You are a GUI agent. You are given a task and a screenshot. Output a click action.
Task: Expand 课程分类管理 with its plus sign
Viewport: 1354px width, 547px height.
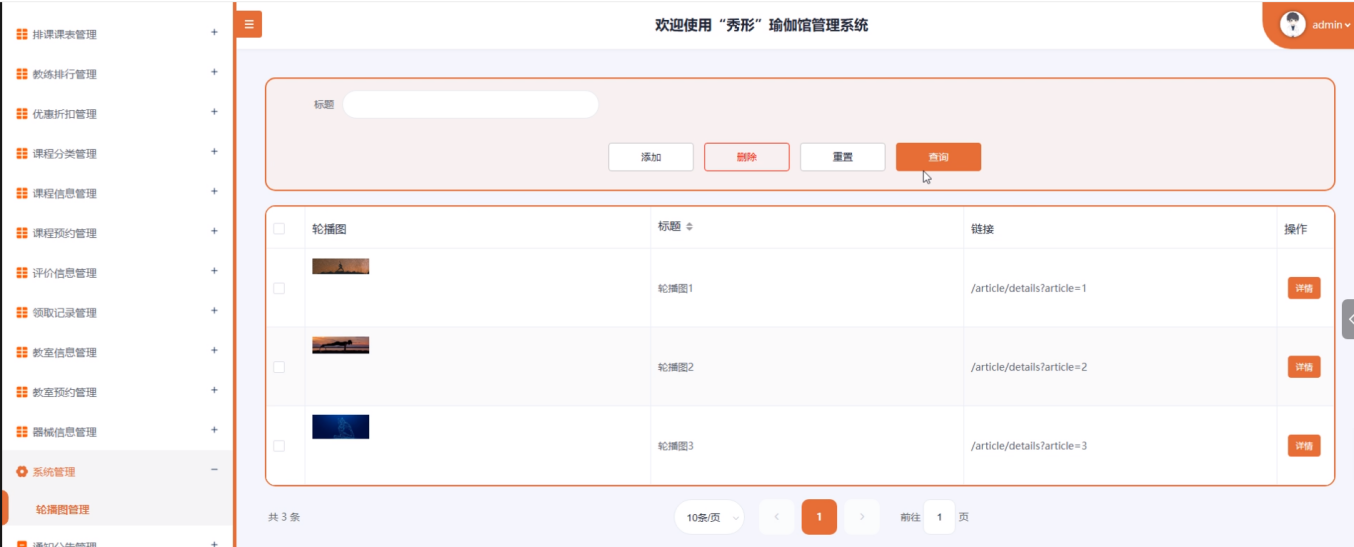click(x=214, y=152)
